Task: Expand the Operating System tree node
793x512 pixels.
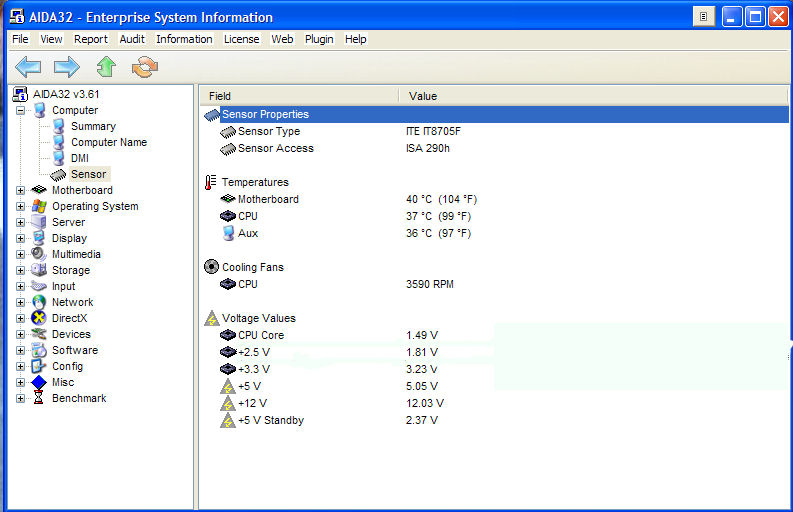Action: [x=20, y=206]
